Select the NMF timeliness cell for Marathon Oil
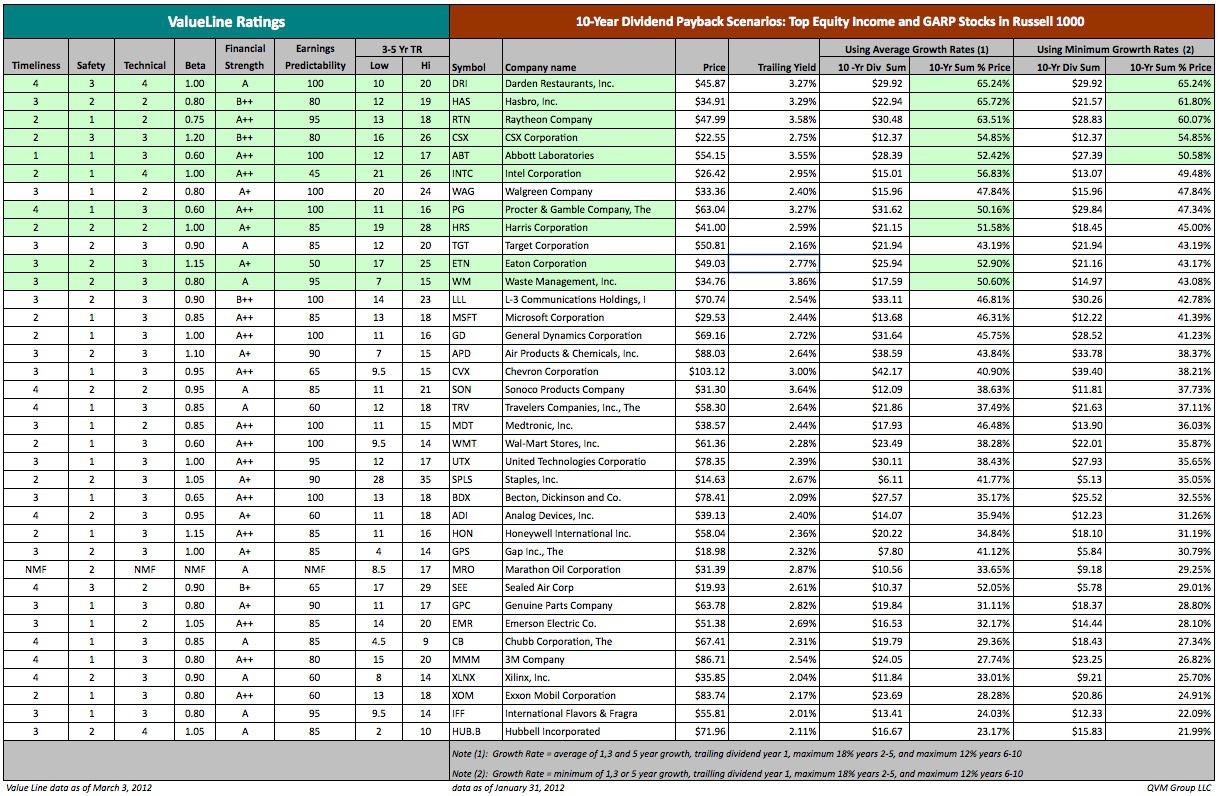The width and height of the screenshot is (1220, 796). coord(36,570)
